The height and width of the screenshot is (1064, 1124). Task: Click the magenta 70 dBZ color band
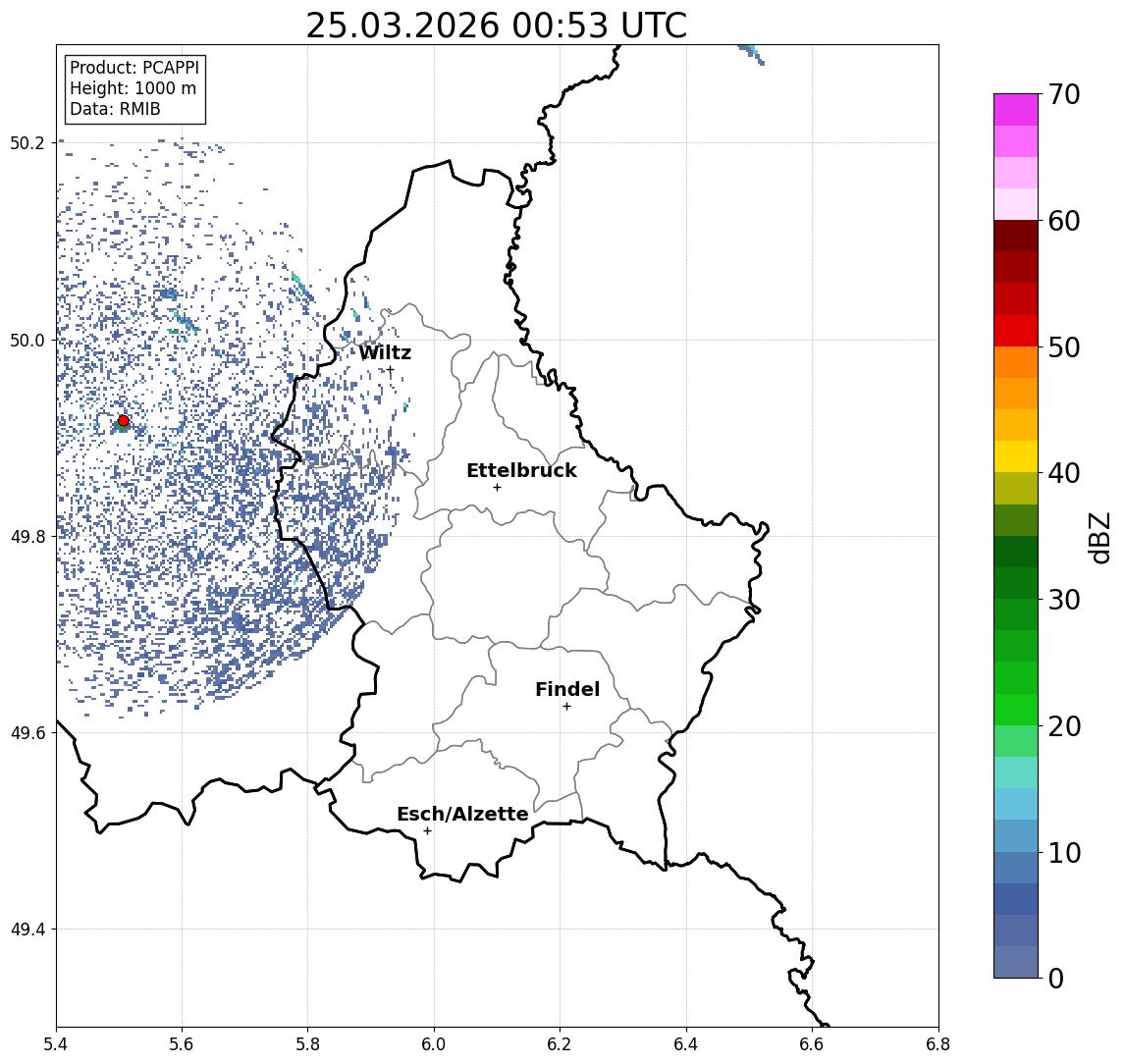[x=1016, y=110]
